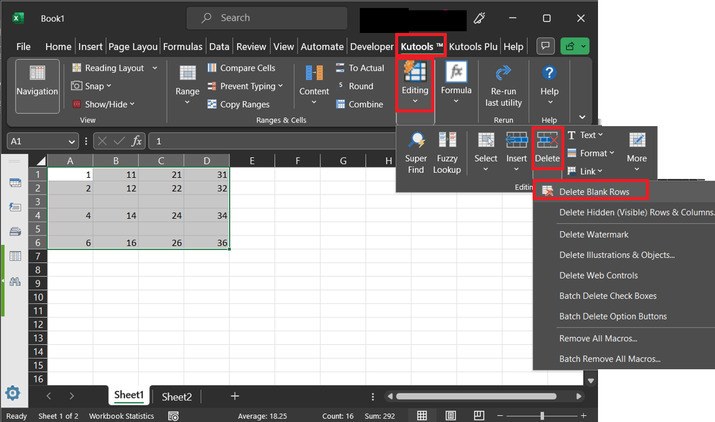This screenshot has width=715, height=422.
Task: Click the Reading Layout icon
Action: pos(77,68)
